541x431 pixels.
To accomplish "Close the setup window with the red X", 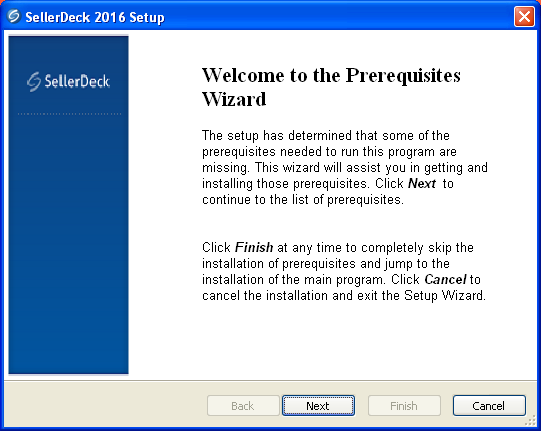I will [x=524, y=16].
